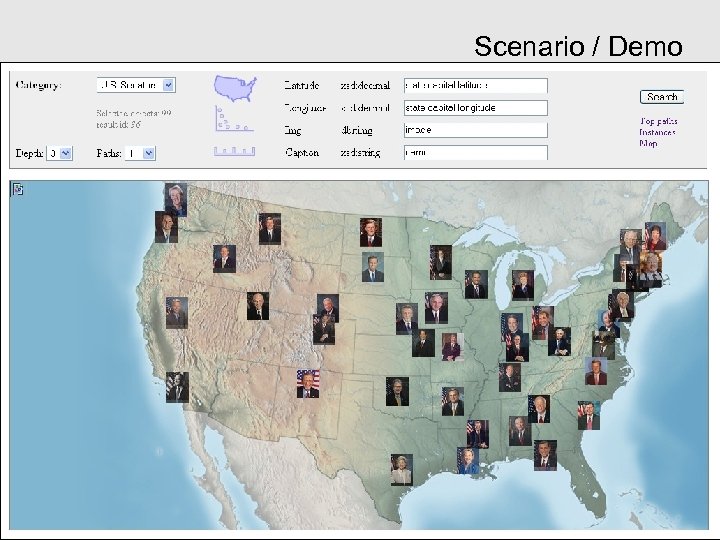Click the Search button
This screenshot has width=720, height=540.
[662, 97]
